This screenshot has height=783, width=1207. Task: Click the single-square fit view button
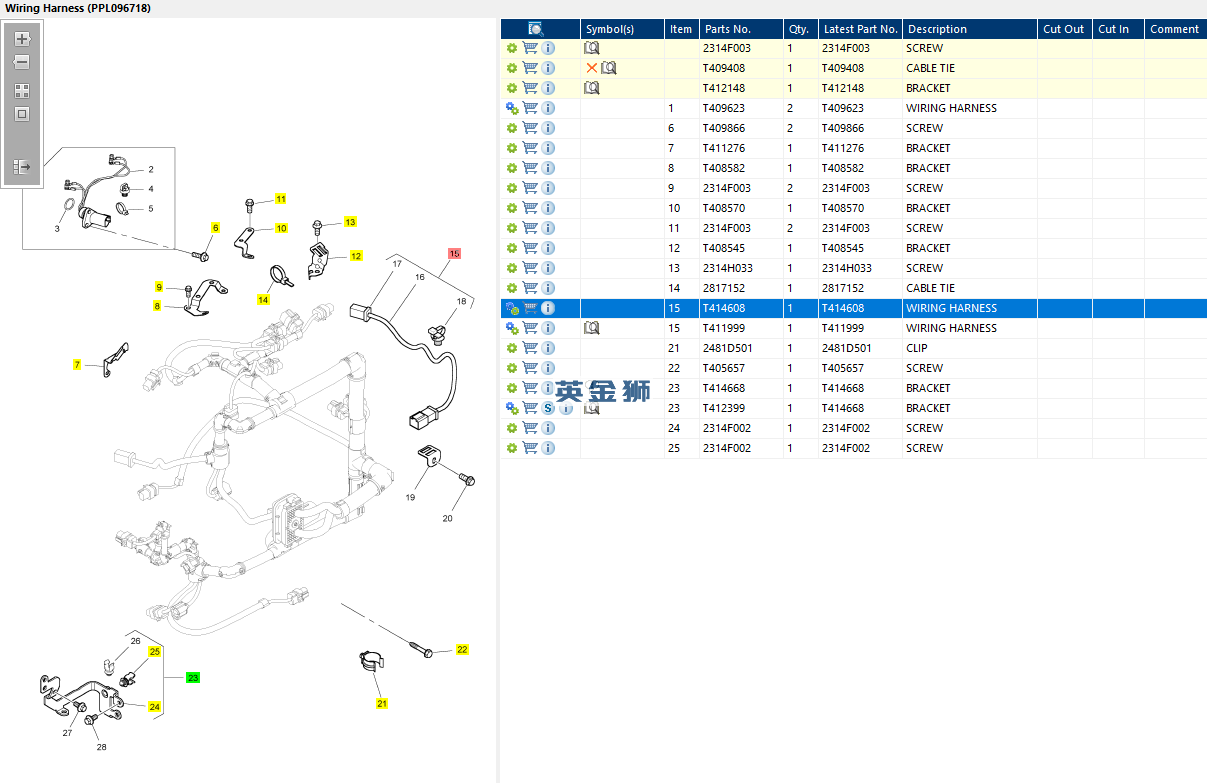pyautogui.click(x=22, y=114)
